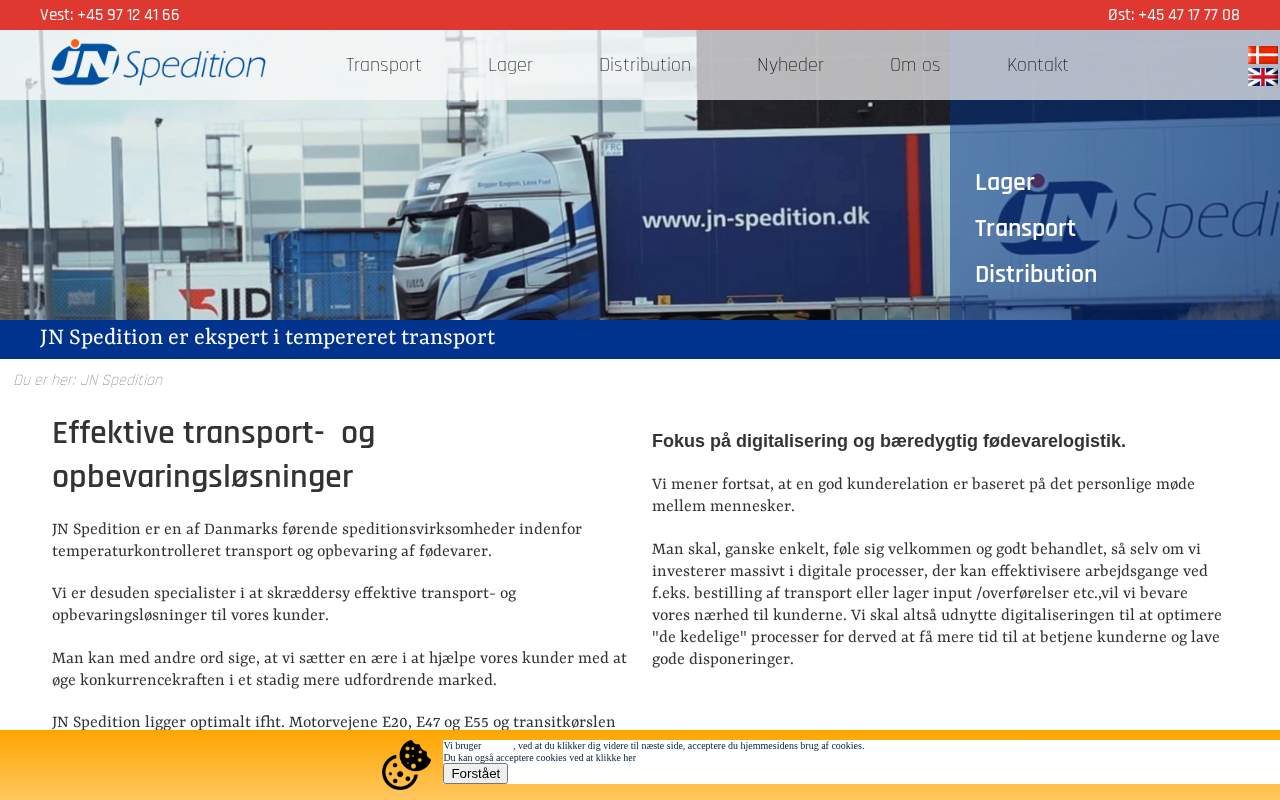Click the JN Spedition breadcrumb link
The image size is (1280, 800).
click(121, 380)
